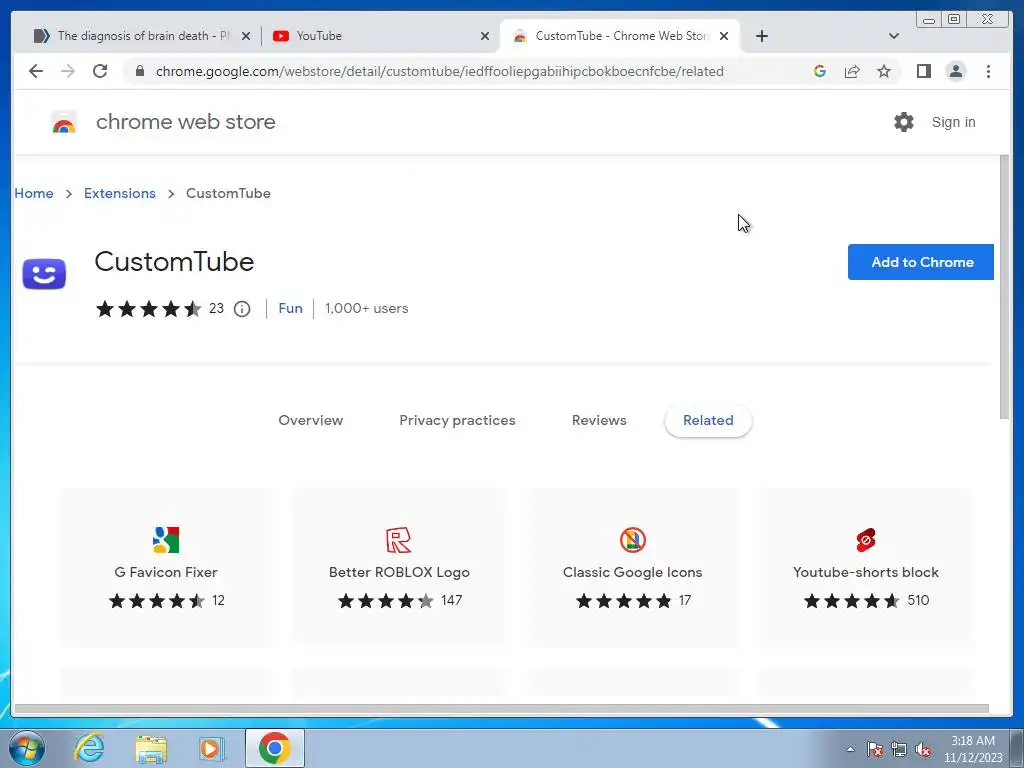This screenshot has height=768, width=1024.
Task: Click the Action Center flag tray icon
Action: click(875, 749)
